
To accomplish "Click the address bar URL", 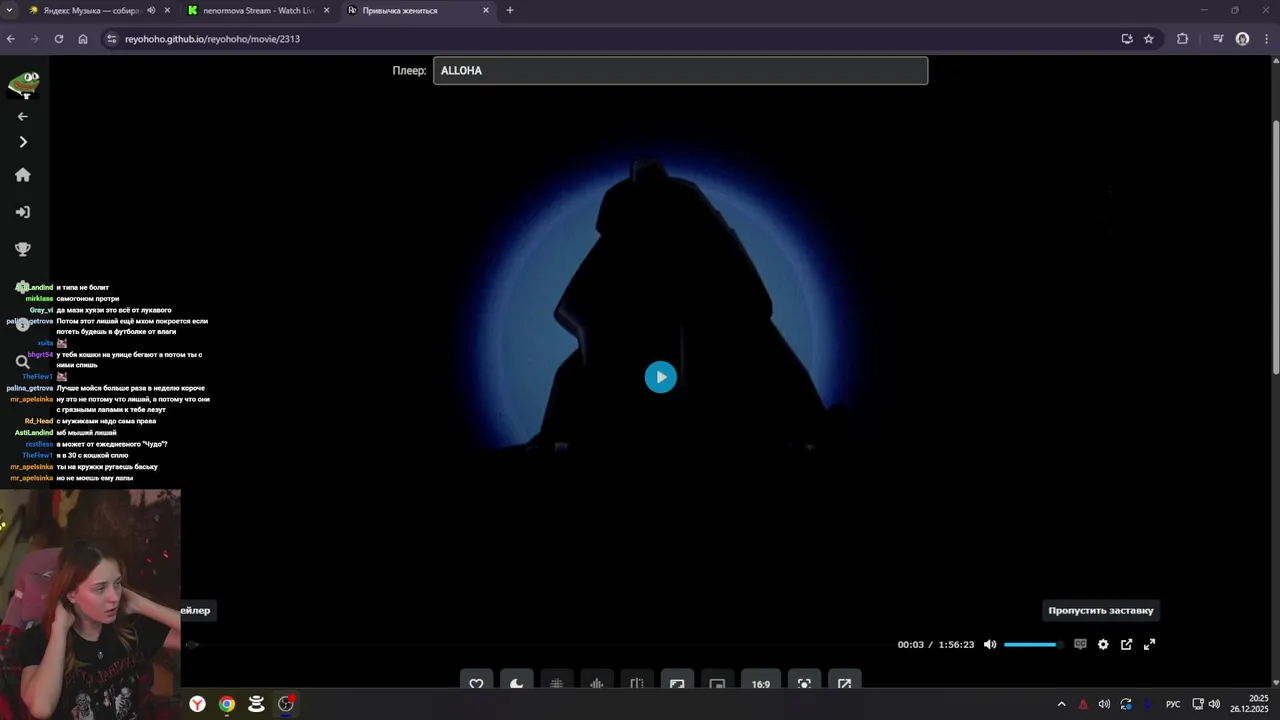I will 212,39.
